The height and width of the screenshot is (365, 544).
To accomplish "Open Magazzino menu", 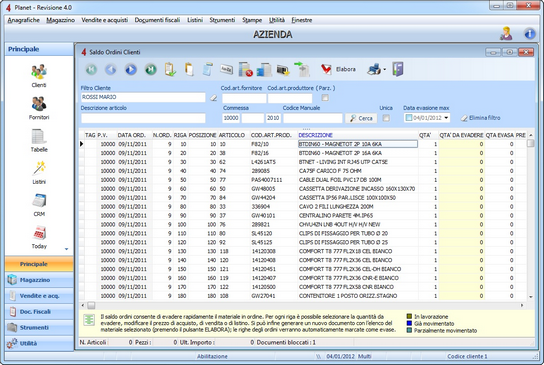I will pyautogui.click(x=60, y=20).
